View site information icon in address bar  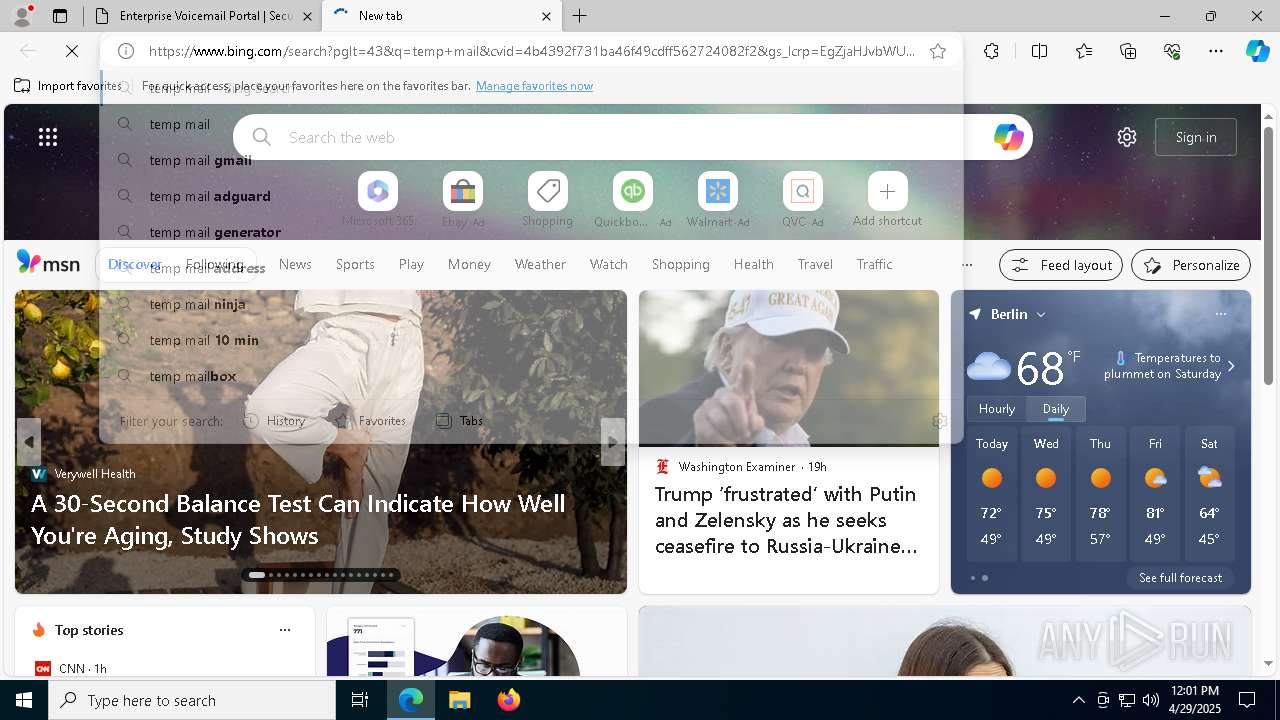(126, 51)
